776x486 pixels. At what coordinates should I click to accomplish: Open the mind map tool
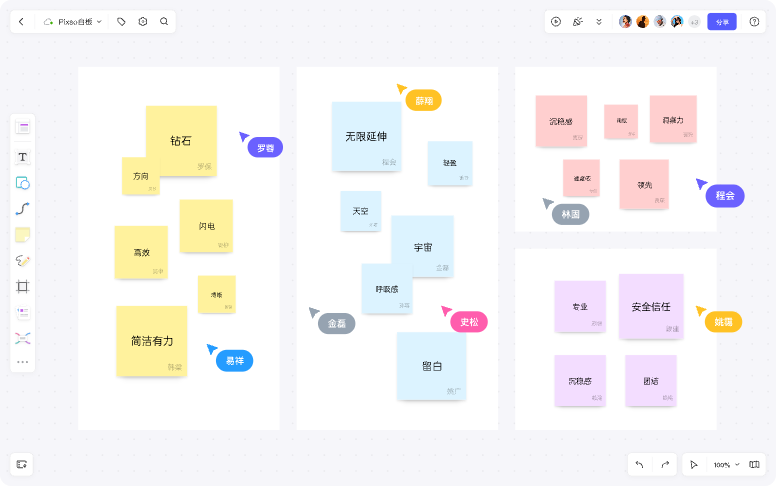click(x=23, y=338)
